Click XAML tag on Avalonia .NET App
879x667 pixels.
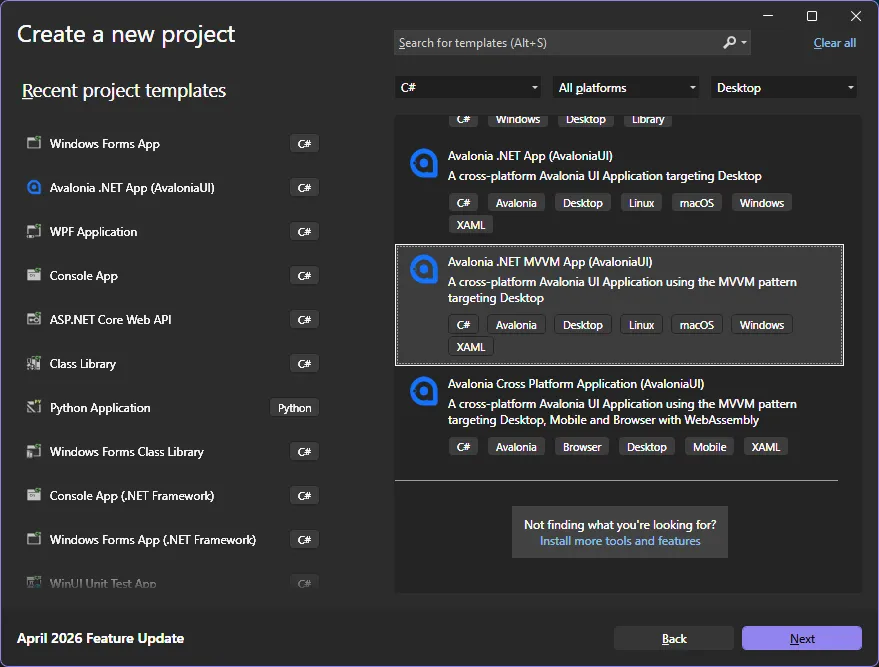click(x=470, y=225)
